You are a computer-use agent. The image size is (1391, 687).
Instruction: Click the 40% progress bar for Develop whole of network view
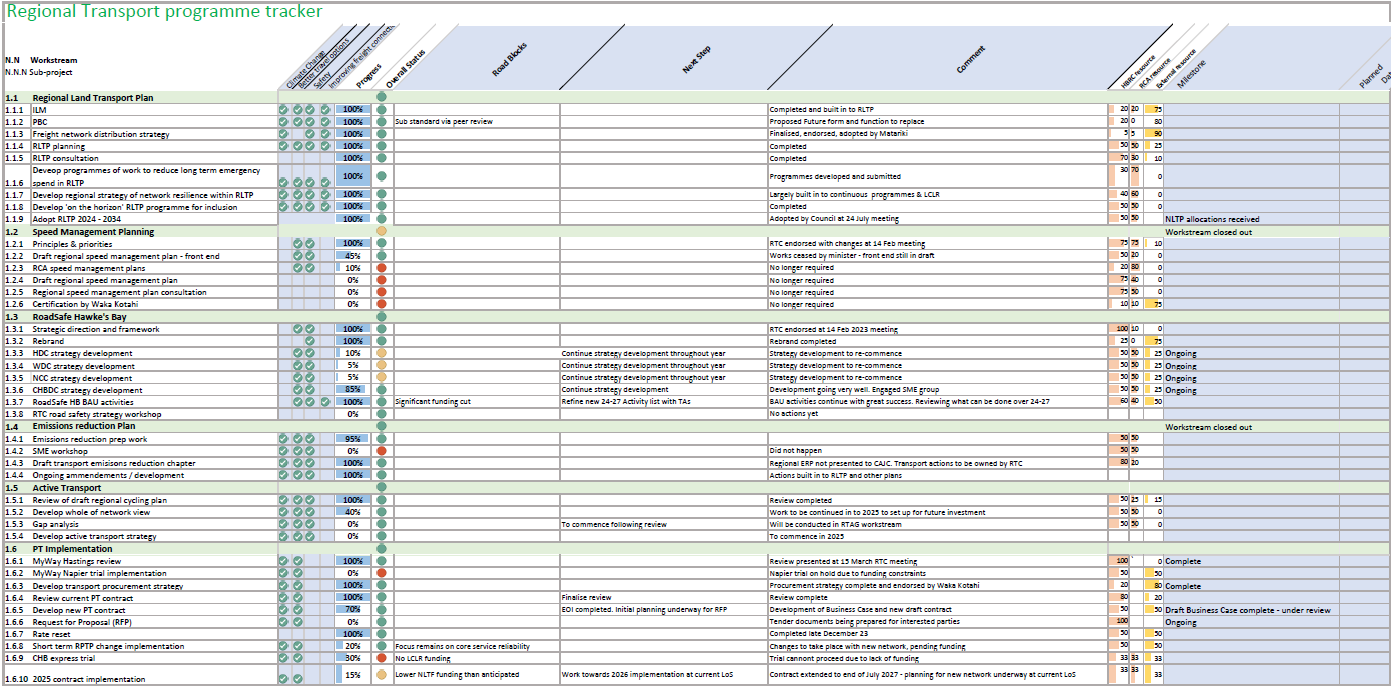point(352,512)
